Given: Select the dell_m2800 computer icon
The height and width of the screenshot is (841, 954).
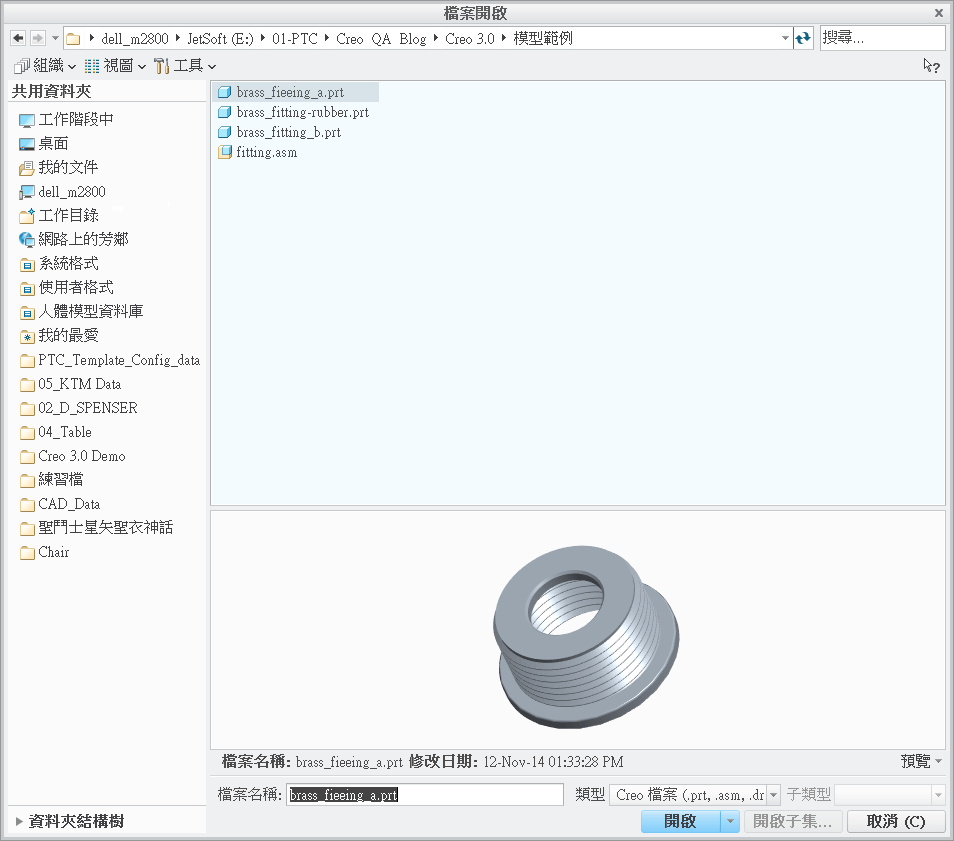Looking at the screenshot, I should tap(27, 191).
